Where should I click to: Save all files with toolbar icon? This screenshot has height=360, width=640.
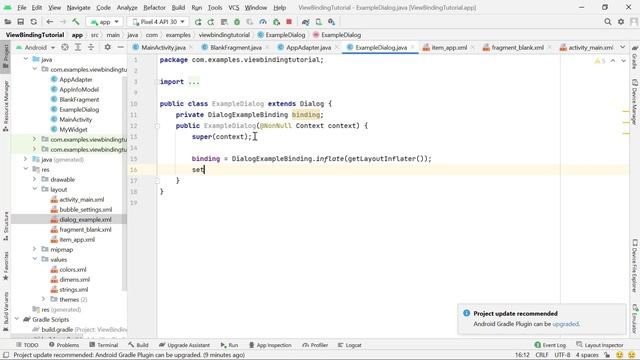pyautogui.click(x=20, y=22)
